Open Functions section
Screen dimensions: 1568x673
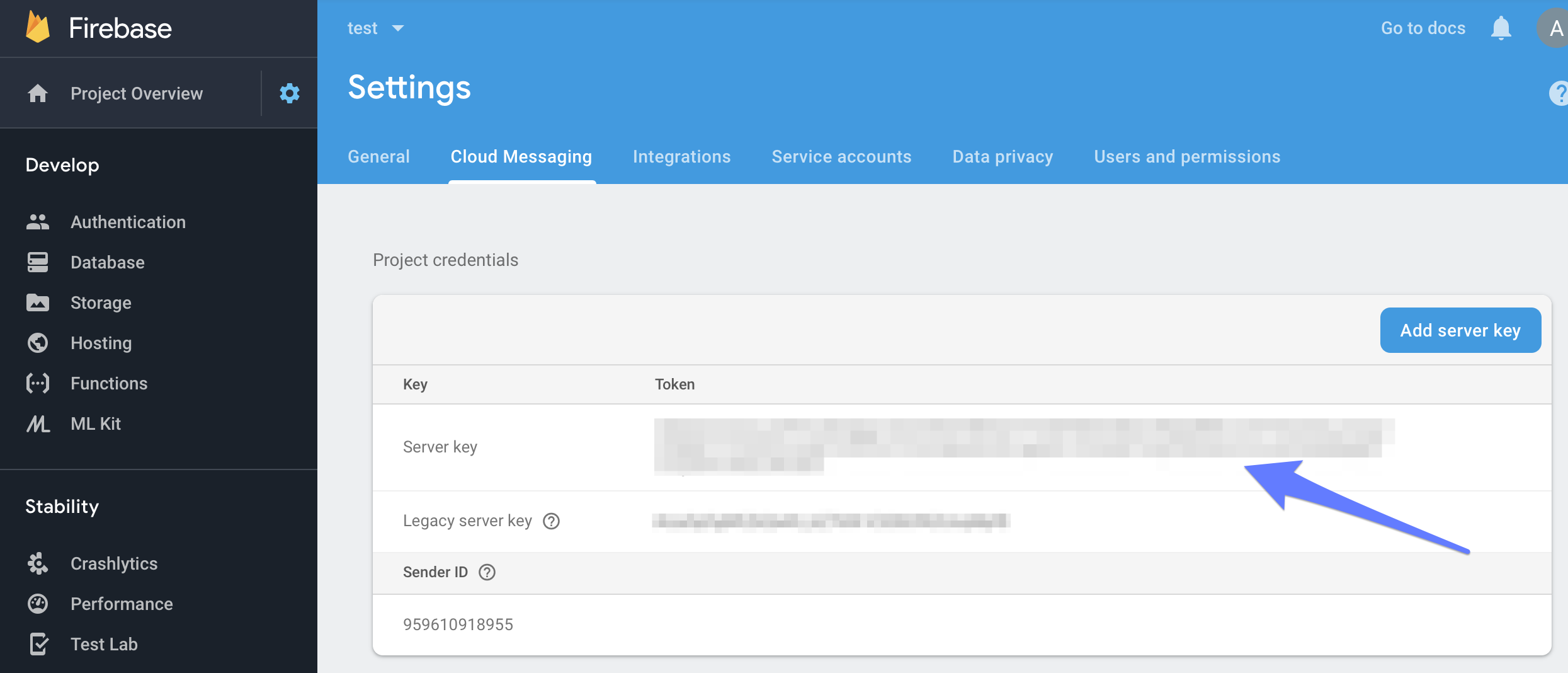pyautogui.click(x=109, y=383)
